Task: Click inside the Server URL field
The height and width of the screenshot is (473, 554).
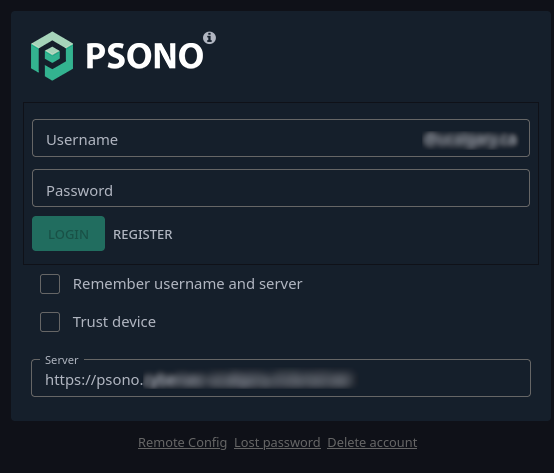Action: coord(281,378)
